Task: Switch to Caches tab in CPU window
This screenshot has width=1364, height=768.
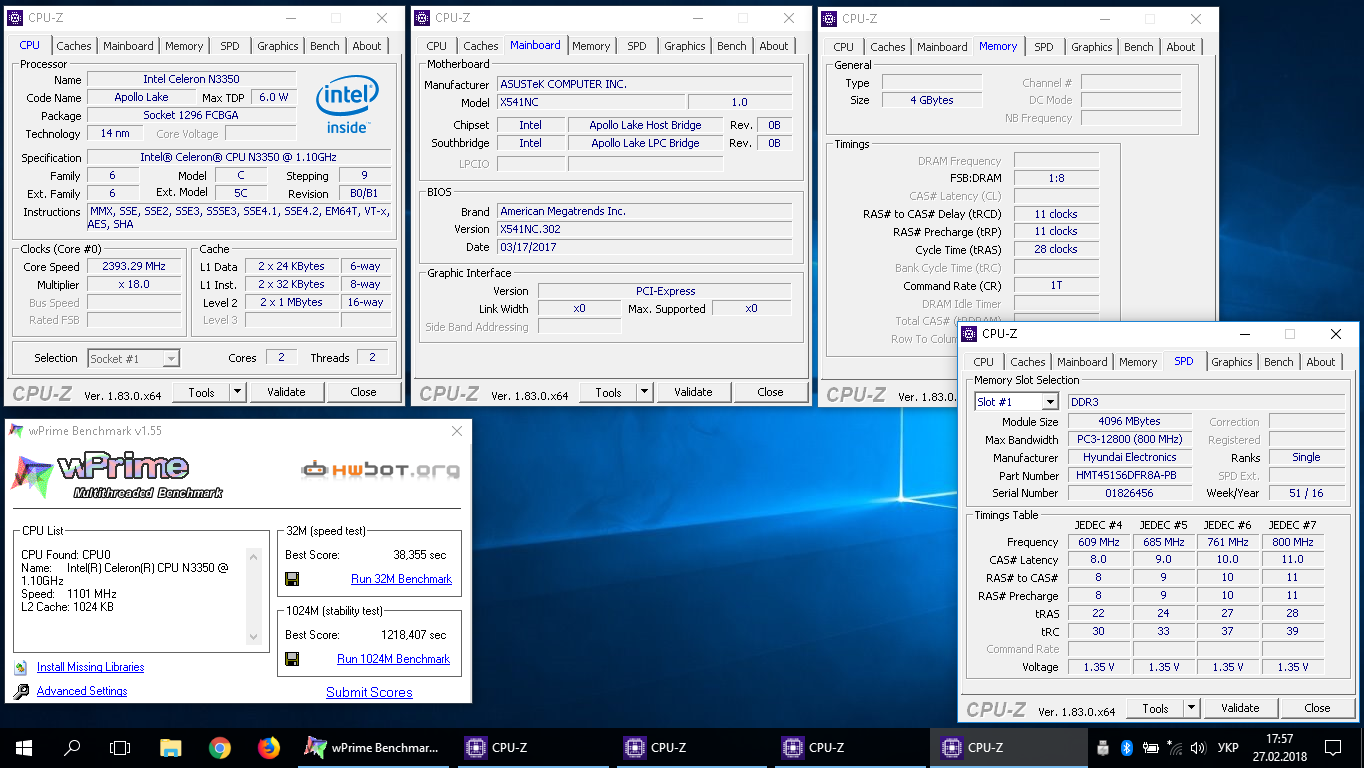Action: 74,46
